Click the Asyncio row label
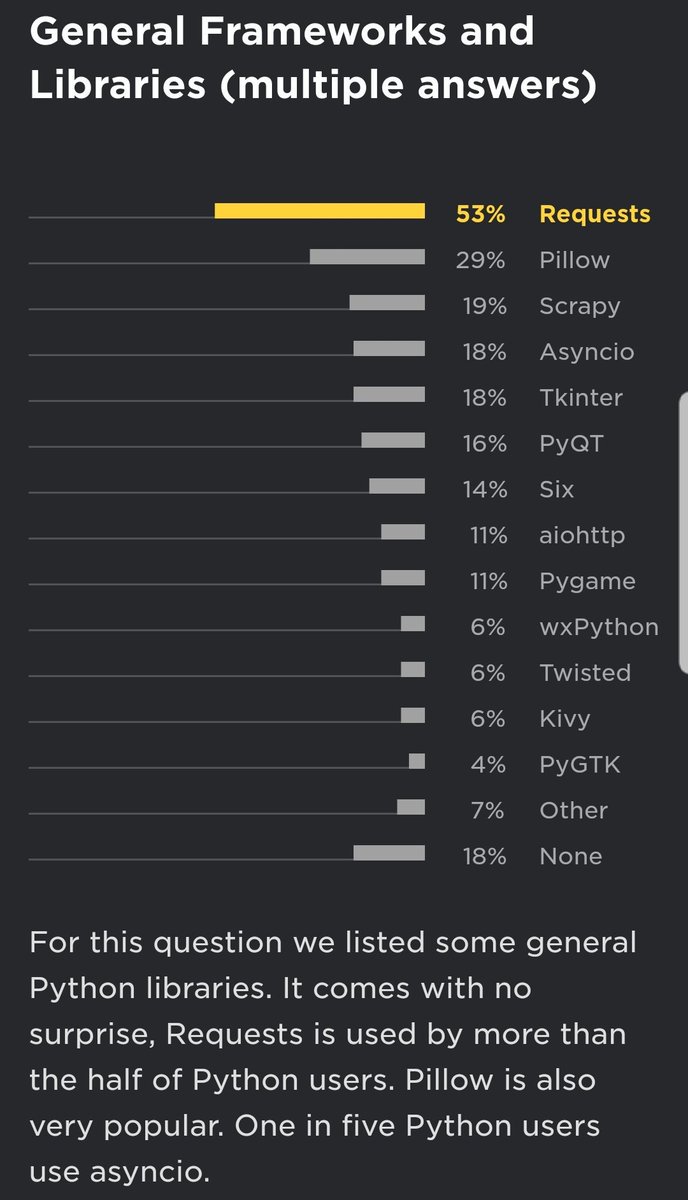The image size is (688, 1200). point(586,352)
